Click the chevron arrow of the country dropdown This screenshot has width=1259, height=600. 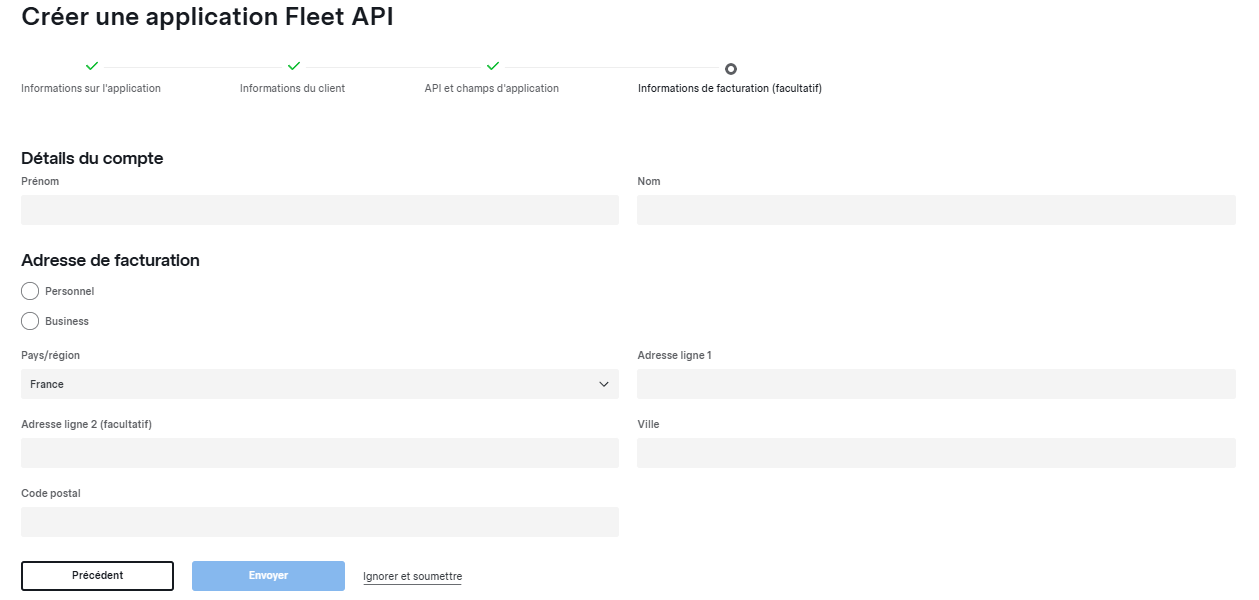tap(604, 384)
